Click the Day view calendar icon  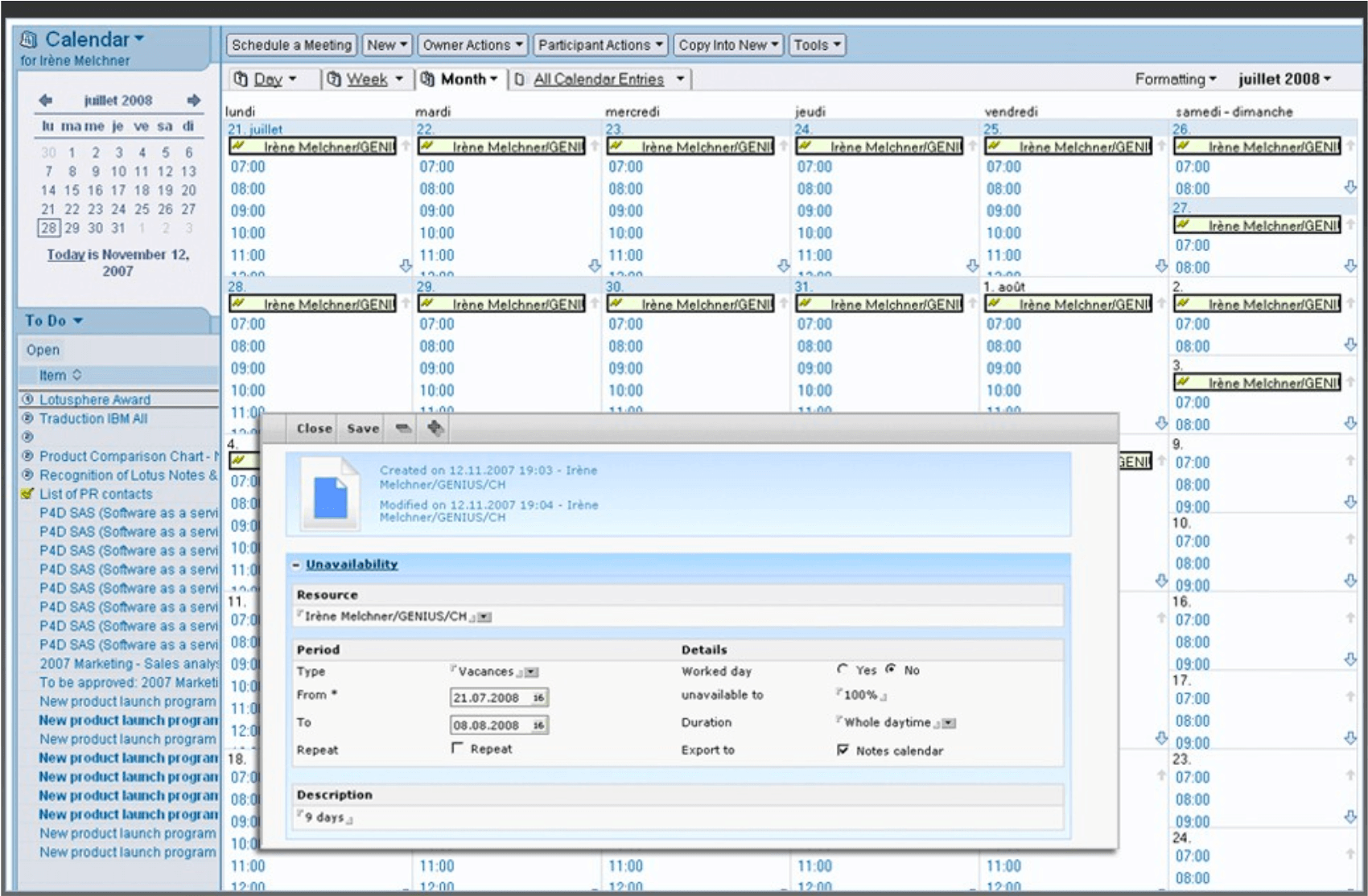coord(240,78)
